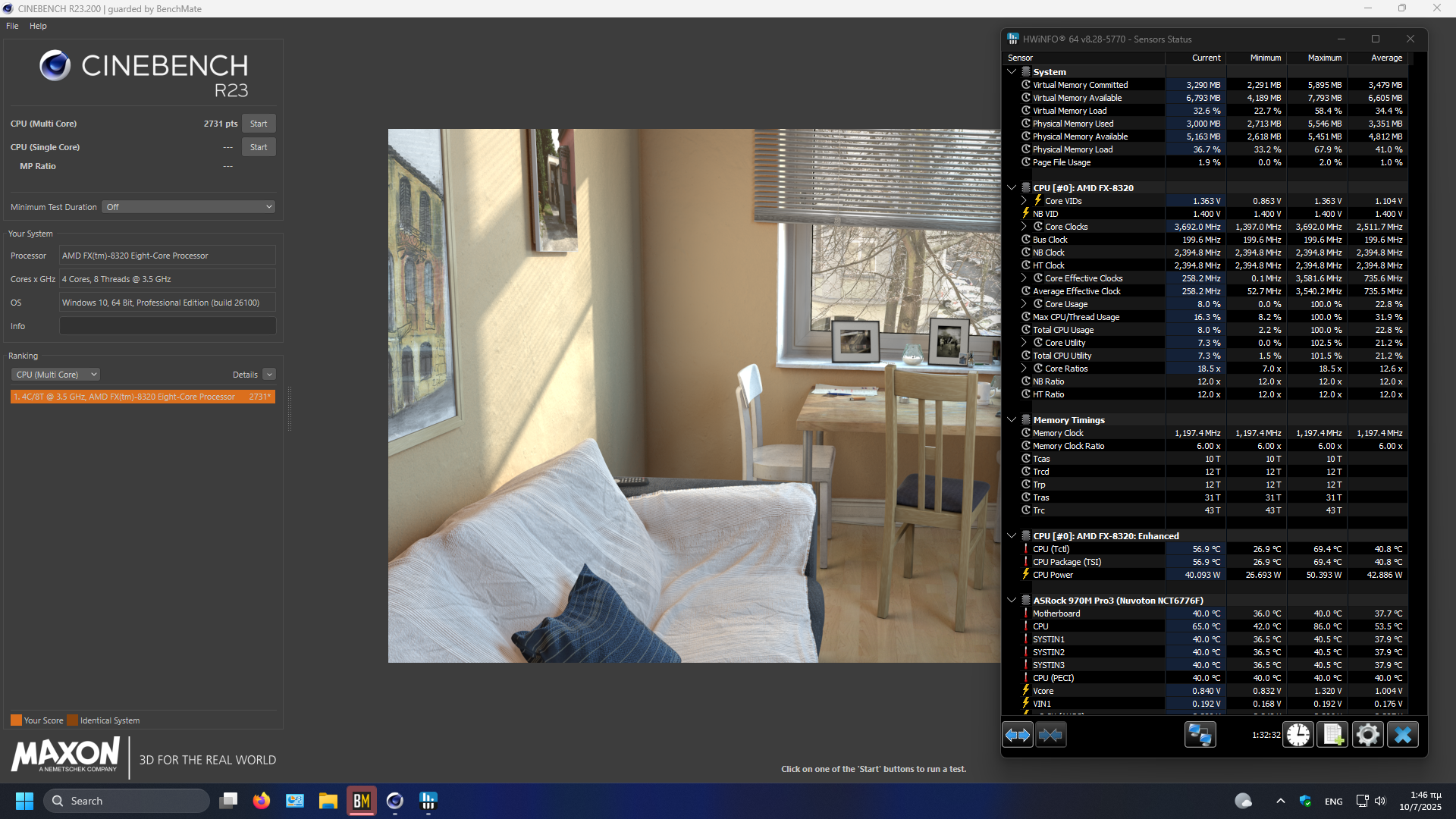Open the CPU (Multi Core) ranking dropdown
Screen dimensions: 1456x819
click(x=55, y=375)
